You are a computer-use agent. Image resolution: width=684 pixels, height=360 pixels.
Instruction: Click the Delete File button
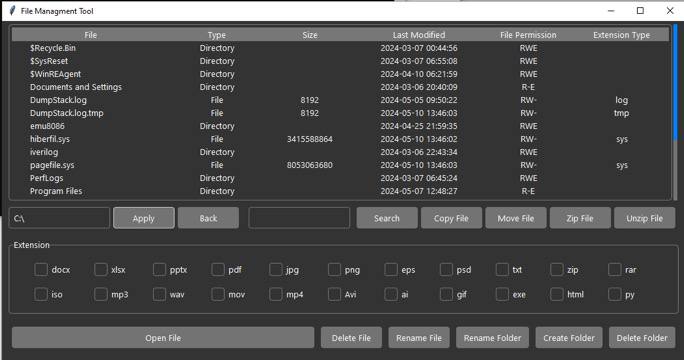[x=351, y=338]
